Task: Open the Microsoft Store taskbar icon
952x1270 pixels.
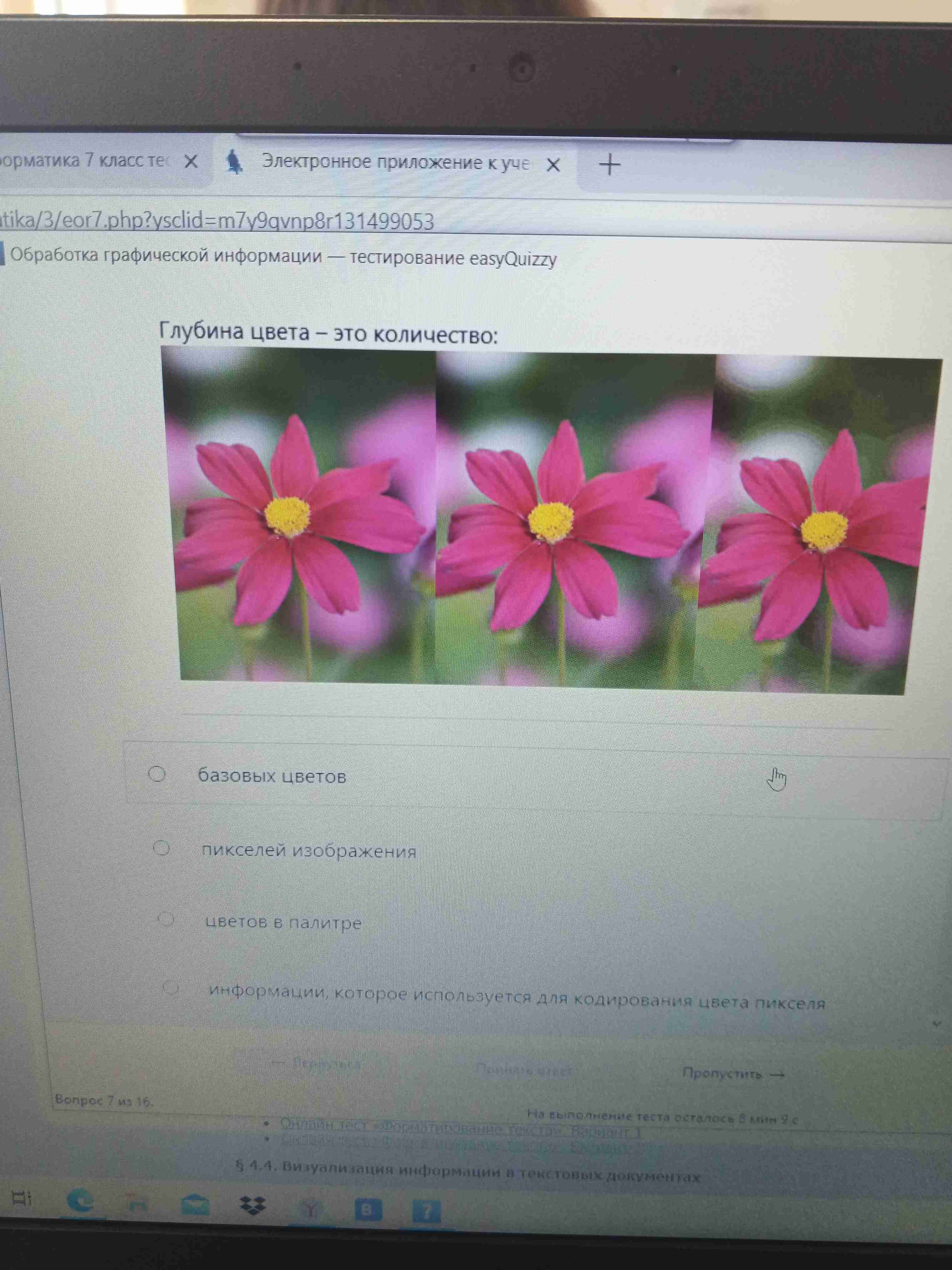Action: [x=136, y=1203]
